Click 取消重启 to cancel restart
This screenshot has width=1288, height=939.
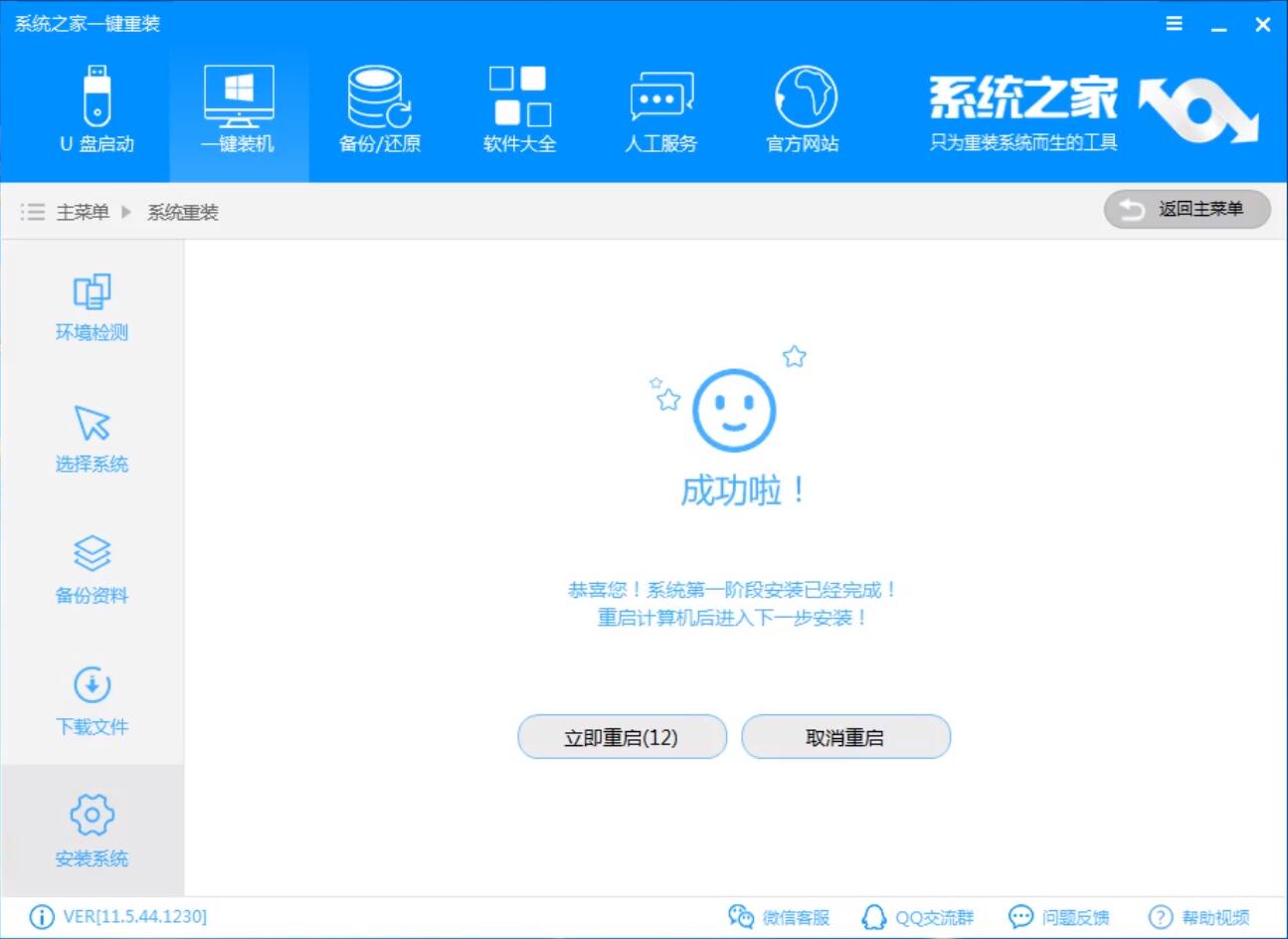pos(845,736)
